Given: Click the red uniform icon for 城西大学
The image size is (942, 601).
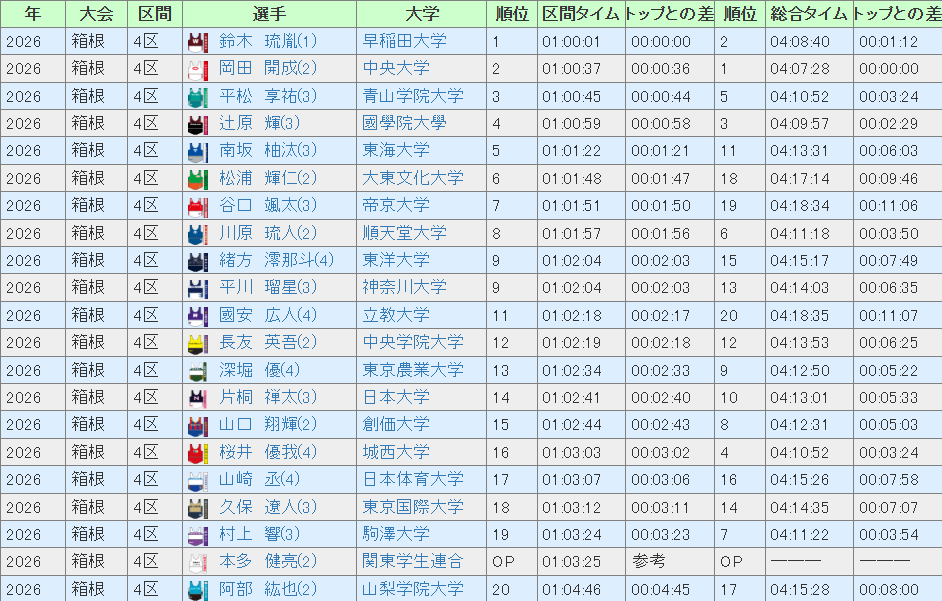Looking at the screenshot, I should pos(197,452).
